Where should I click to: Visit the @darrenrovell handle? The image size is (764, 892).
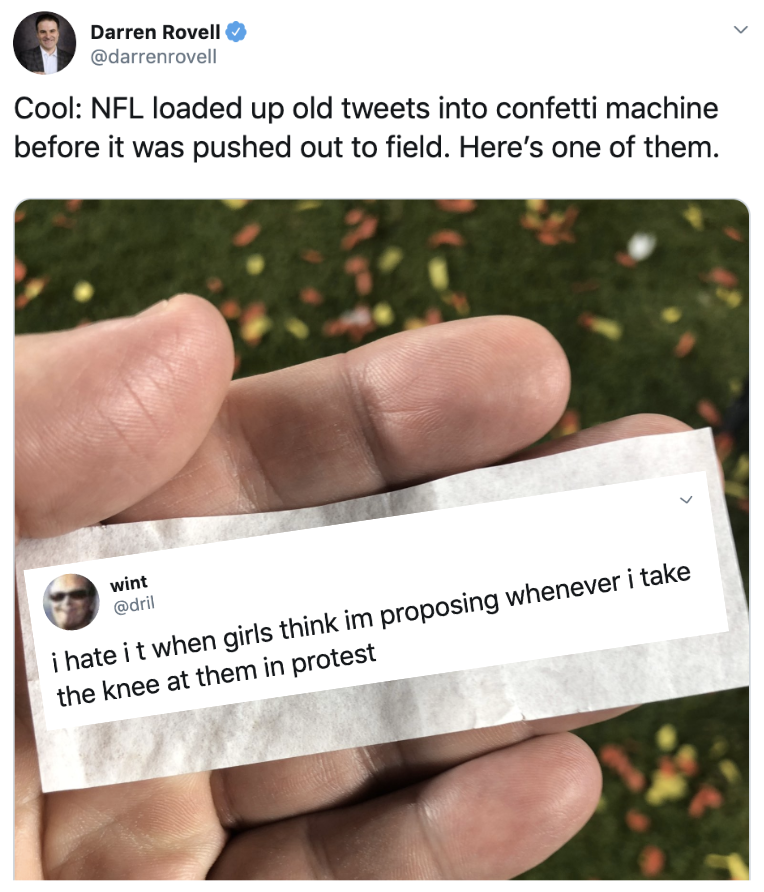pyautogui.click(x=154, y=56)
